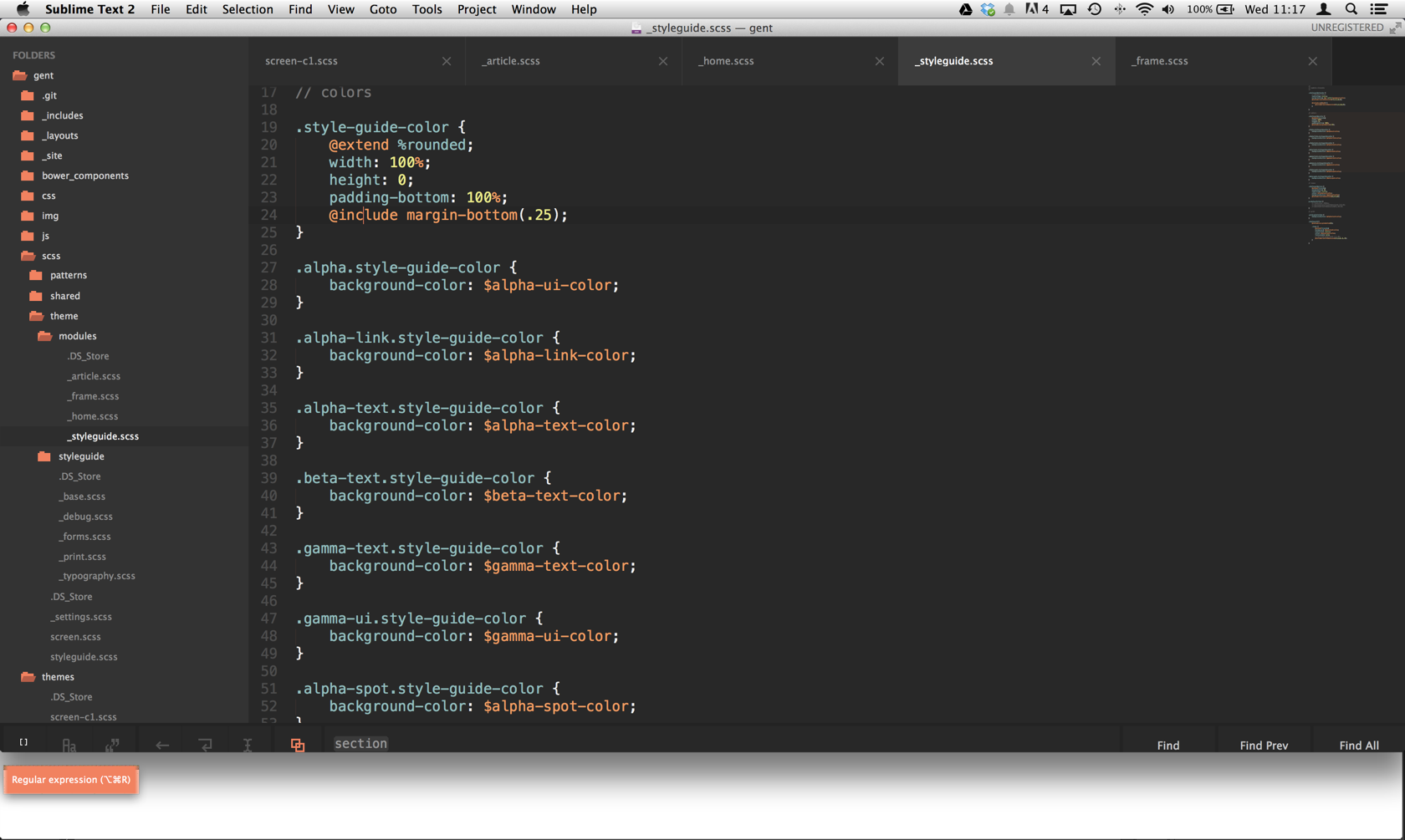
Task: Click the shared folder icon
Action: coord(36,296)
